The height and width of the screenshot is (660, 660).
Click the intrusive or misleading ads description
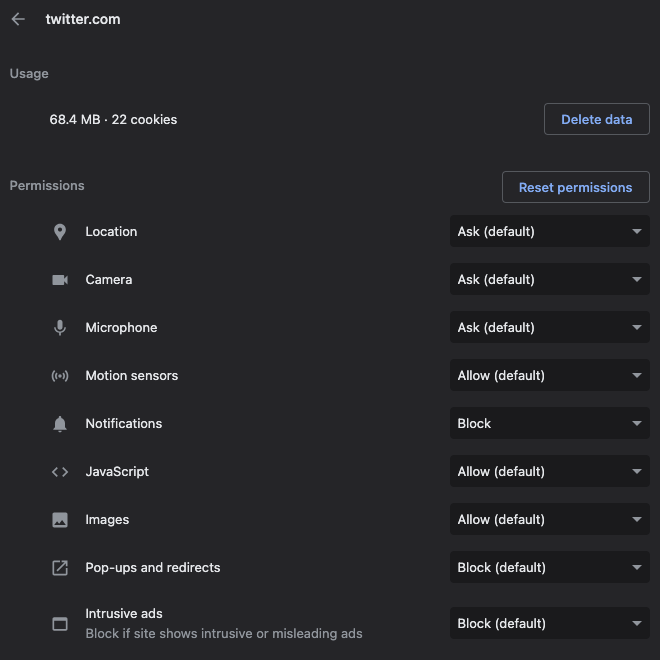click(224, 633)
